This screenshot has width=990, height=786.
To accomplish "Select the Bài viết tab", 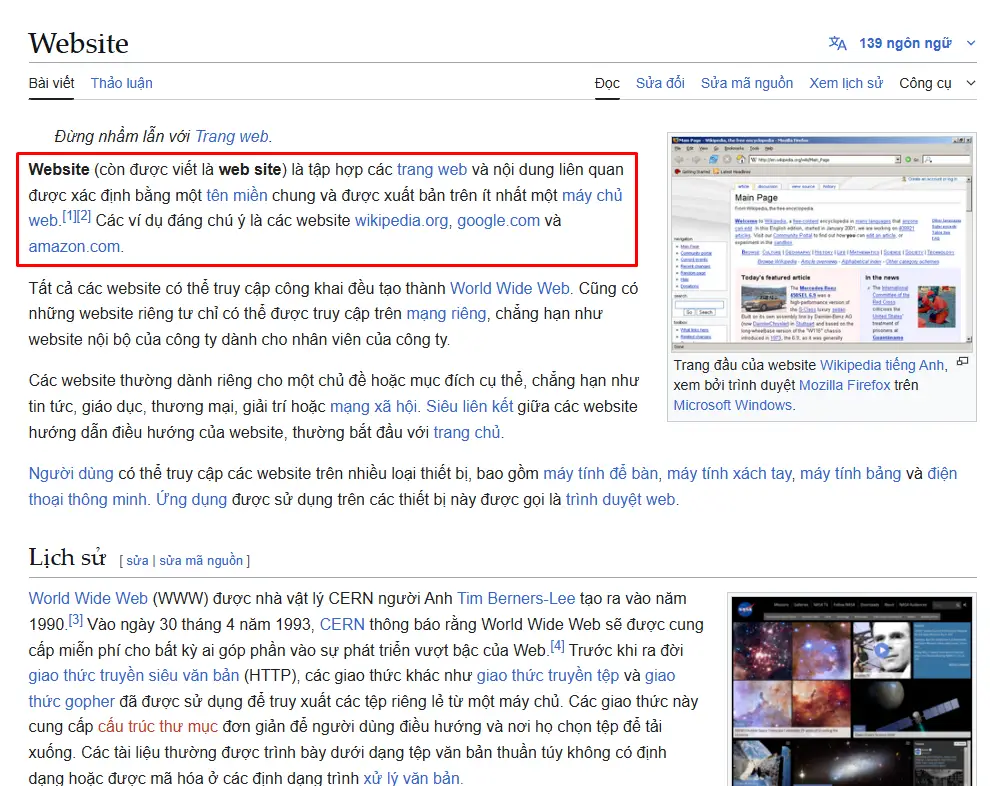I will tap(51, 83).
